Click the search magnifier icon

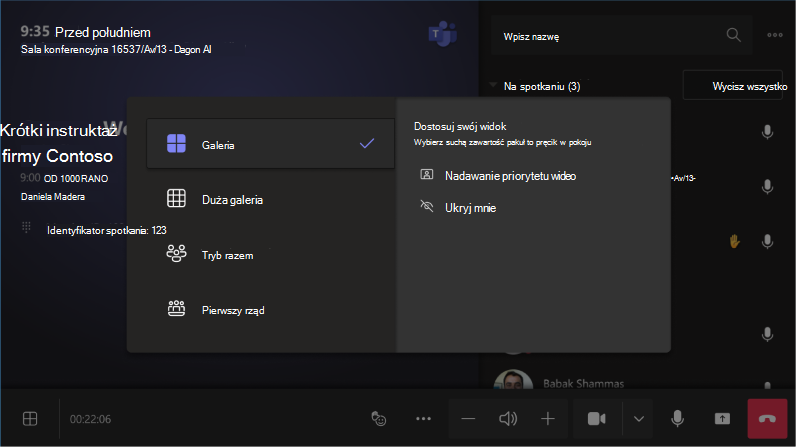point(734,35)
